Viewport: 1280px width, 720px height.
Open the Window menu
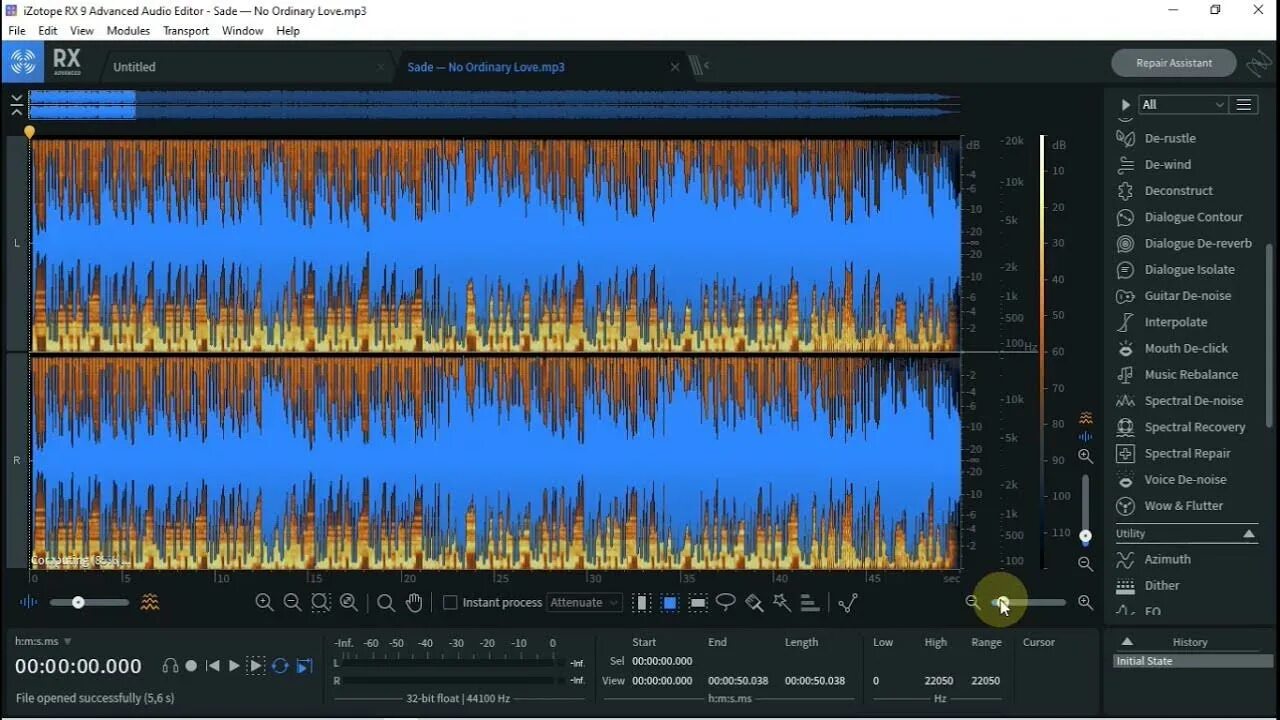pos(243,31)
